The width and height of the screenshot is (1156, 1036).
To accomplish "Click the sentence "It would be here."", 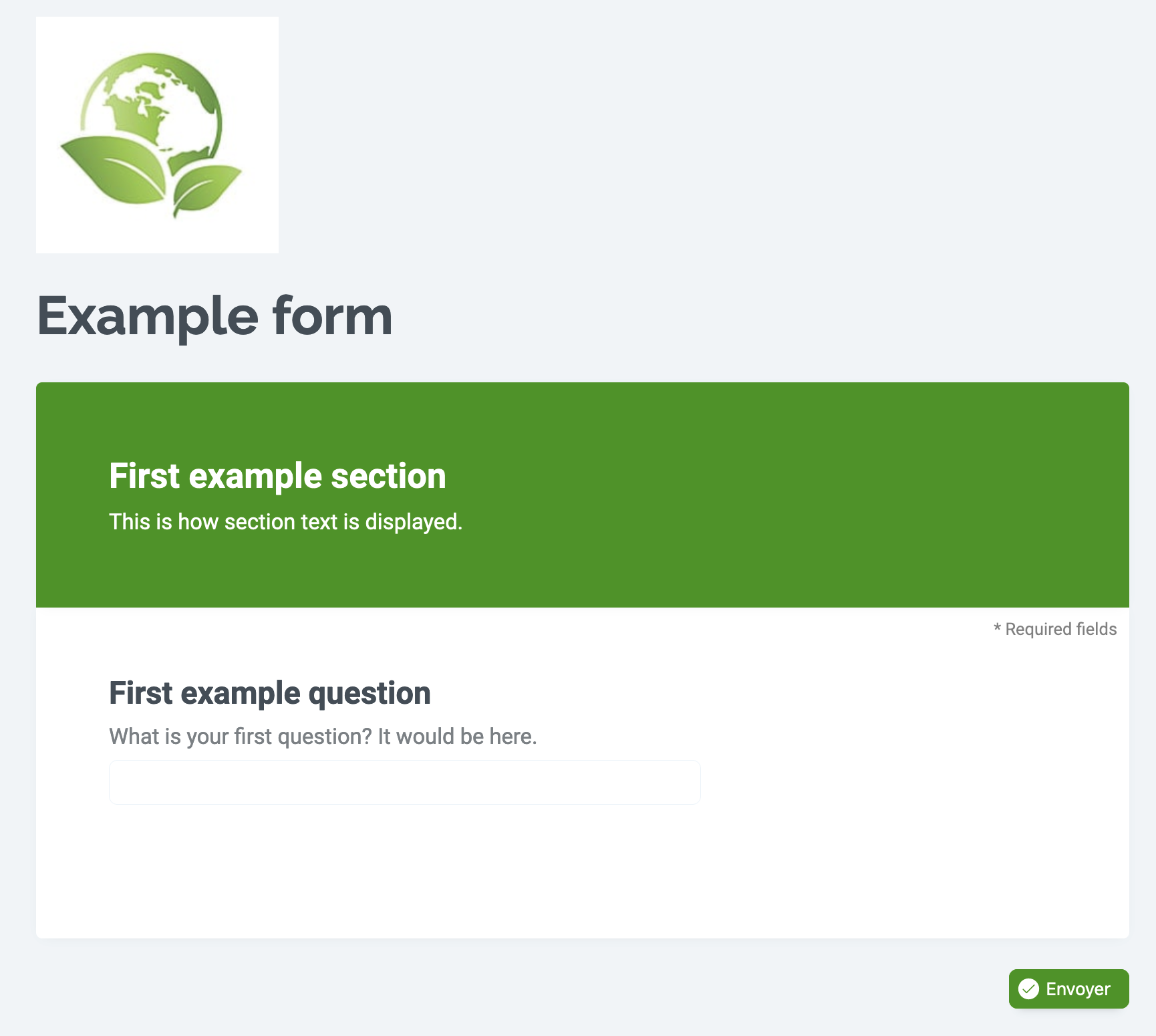I will 457,737.
